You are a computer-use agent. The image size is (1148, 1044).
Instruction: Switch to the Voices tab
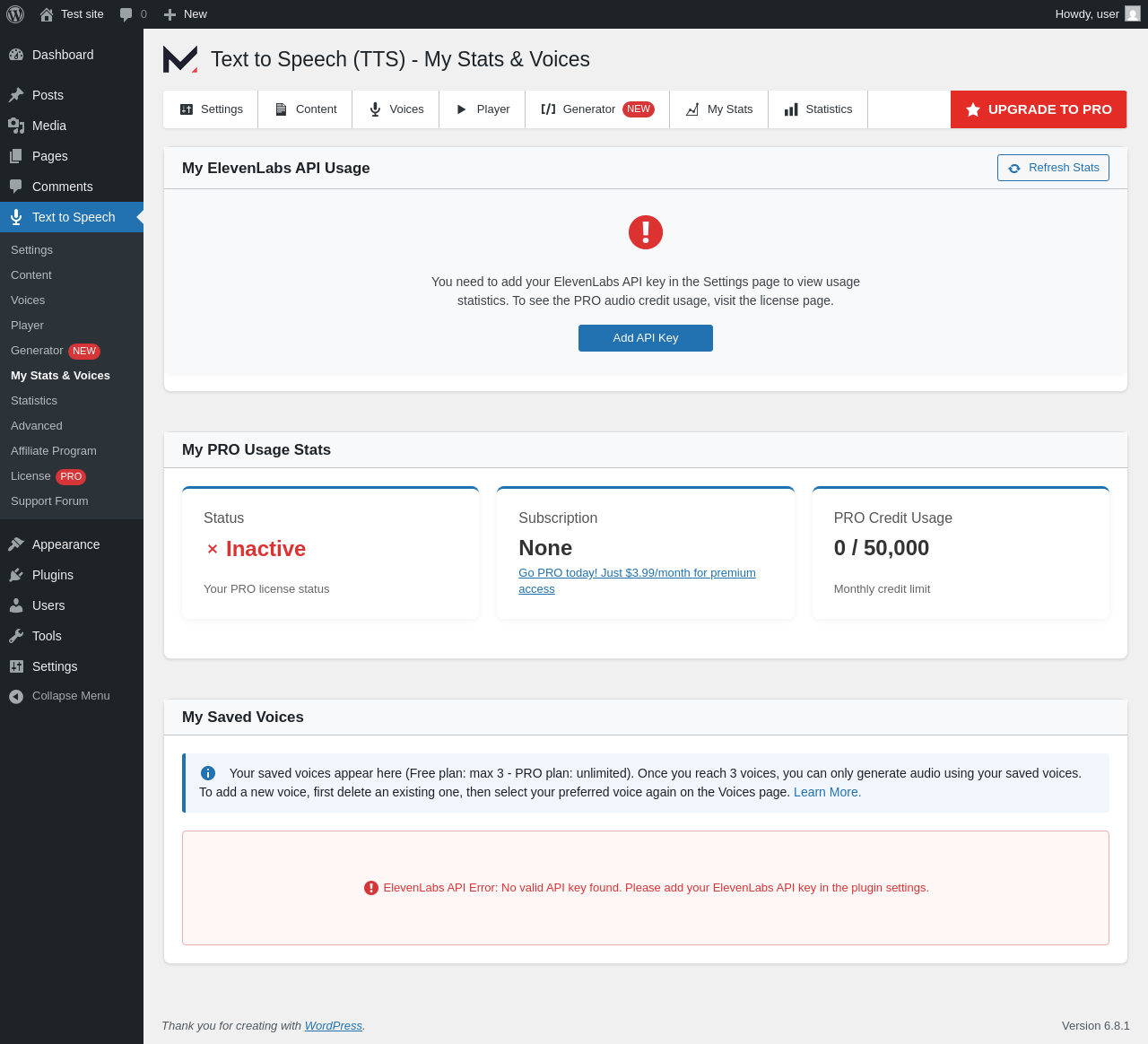tap(396, 109)
